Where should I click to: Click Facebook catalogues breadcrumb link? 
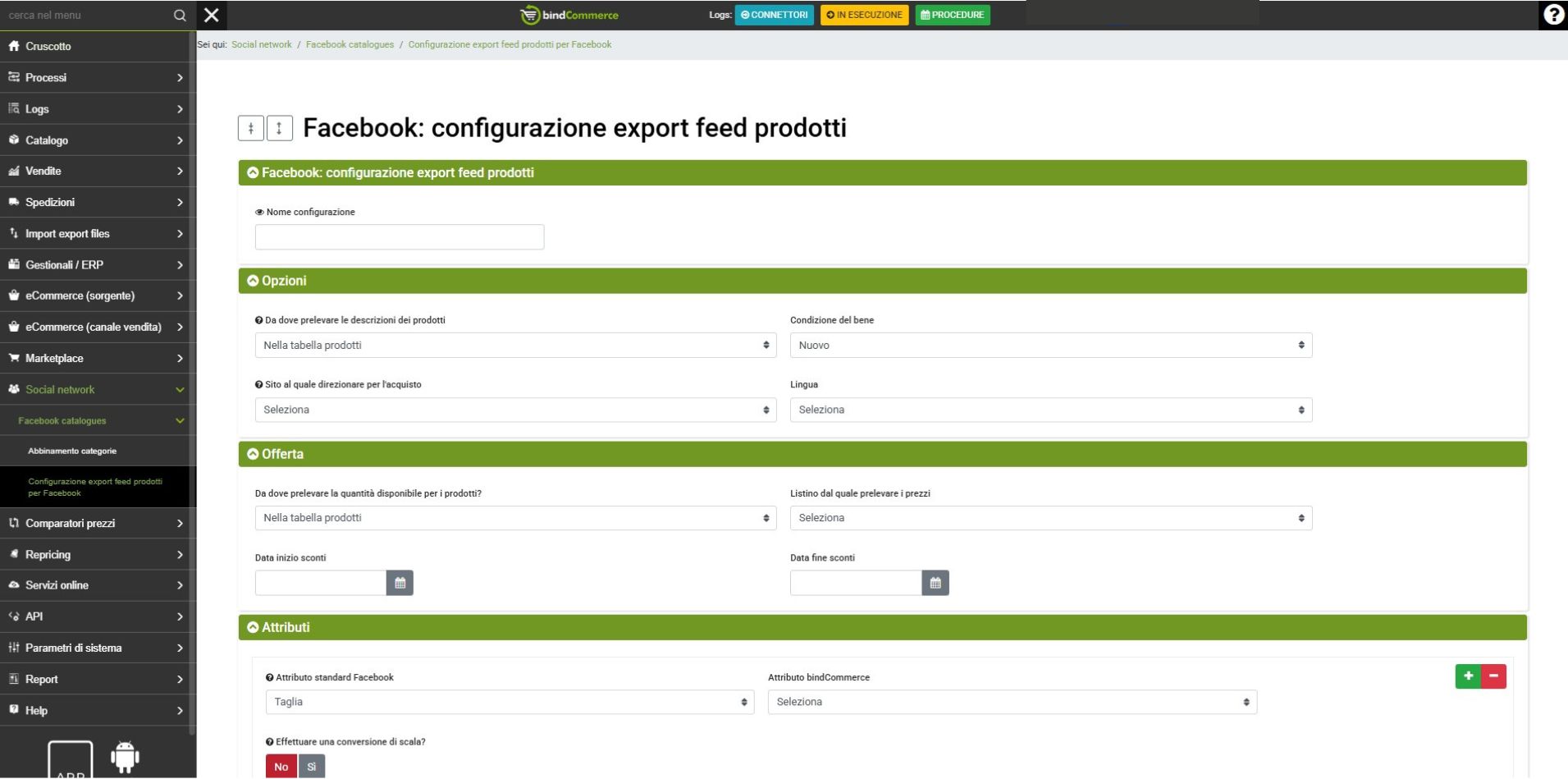tap(350, 44)
